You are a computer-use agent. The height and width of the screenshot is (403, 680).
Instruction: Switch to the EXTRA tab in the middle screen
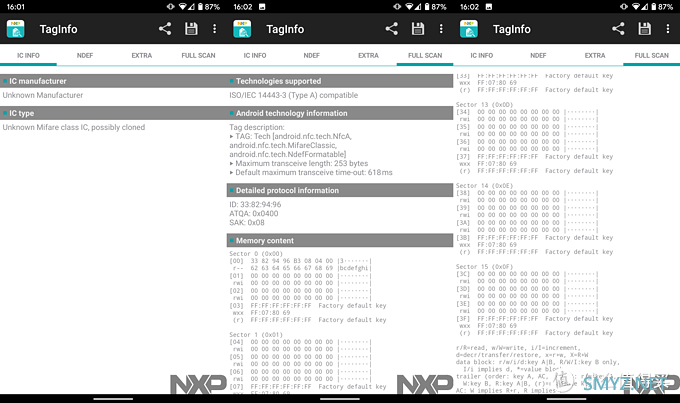(x=368, y=56)
